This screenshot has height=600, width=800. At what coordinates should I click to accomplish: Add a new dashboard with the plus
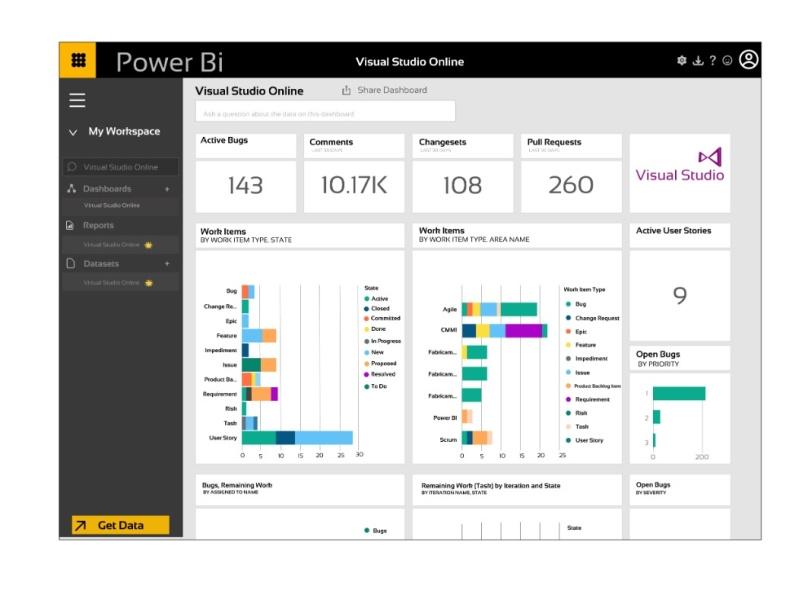[x=166, y=189]
